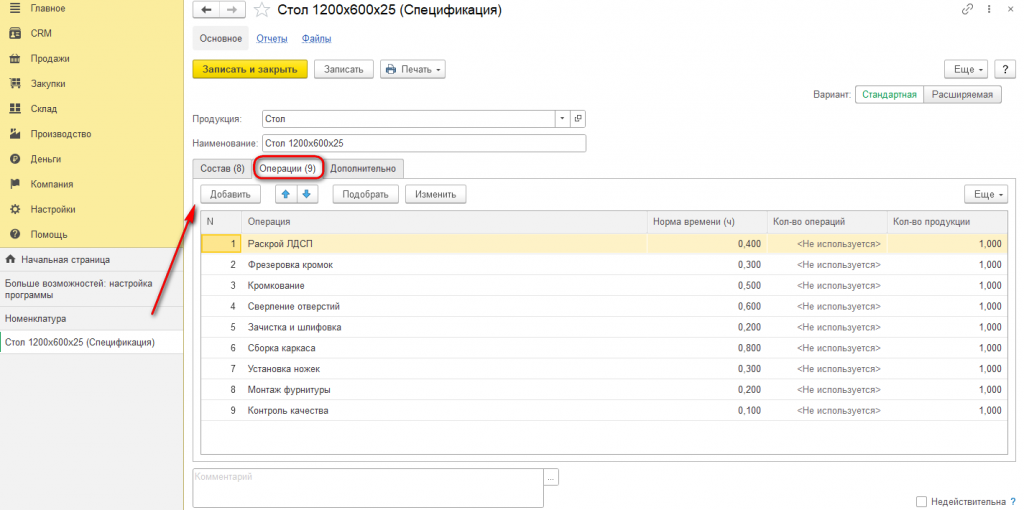Expand the Печать dropdown
1024x510 pixels.
(413, 69)
